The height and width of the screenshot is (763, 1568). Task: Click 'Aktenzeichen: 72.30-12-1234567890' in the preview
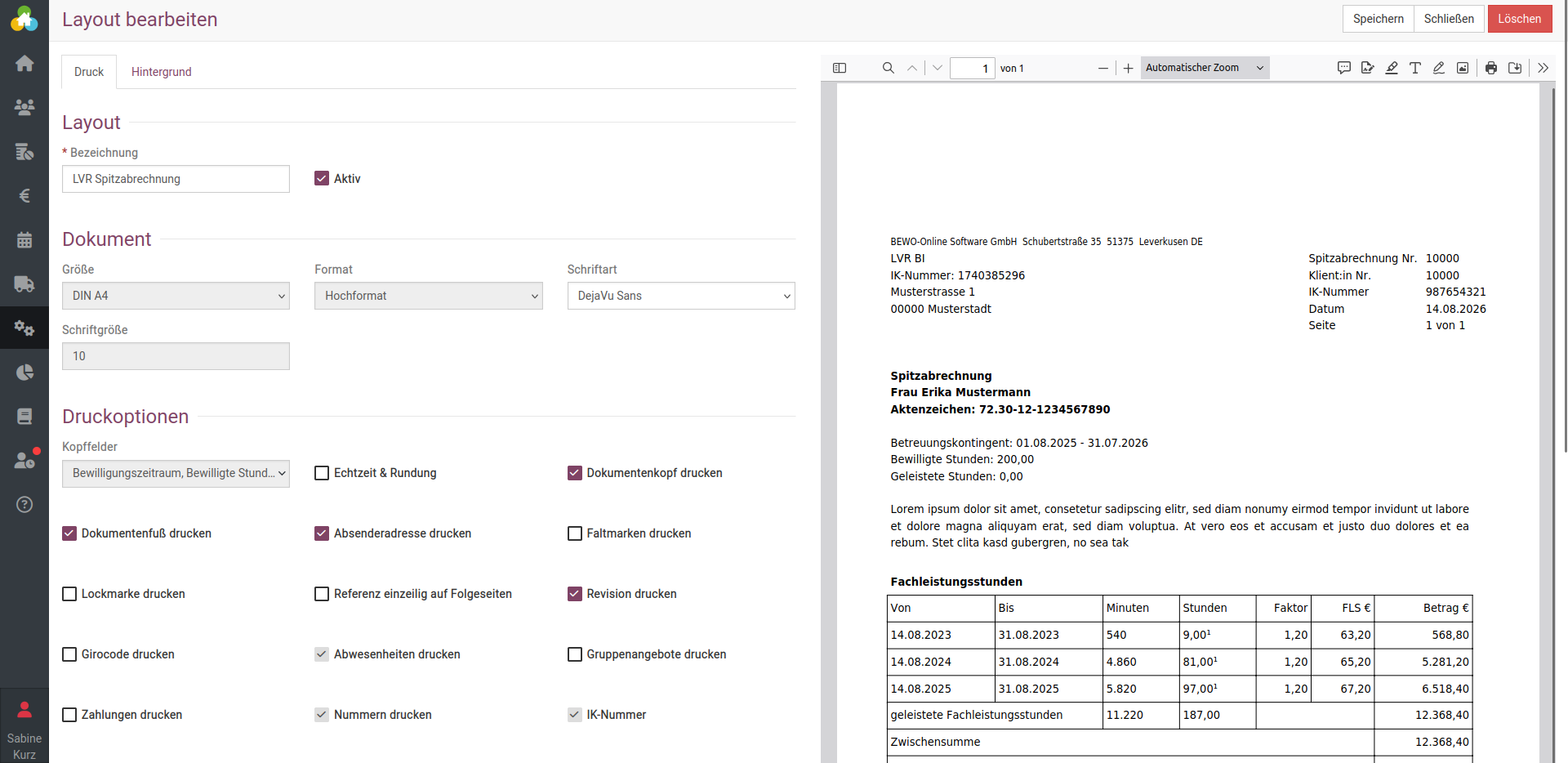coord(1000,409)
